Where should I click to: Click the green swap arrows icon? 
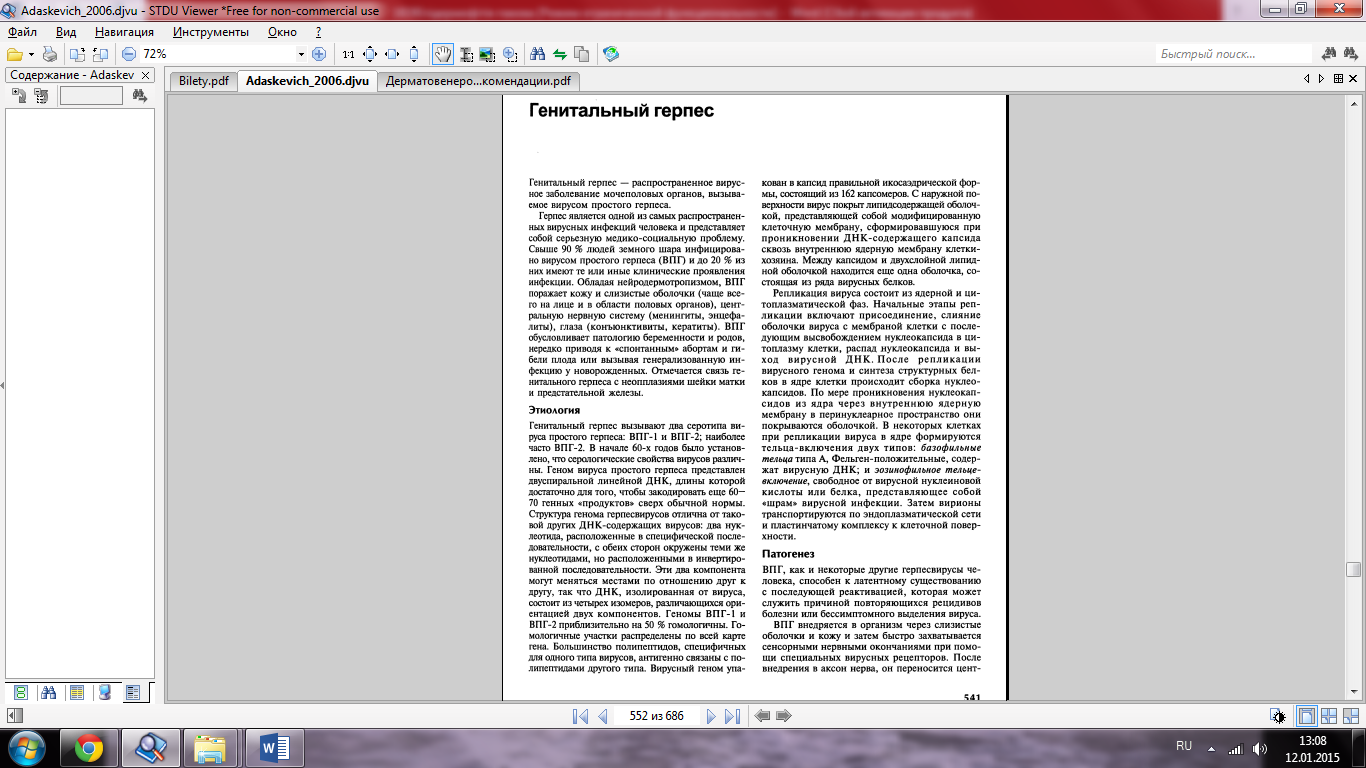[560, 54]
